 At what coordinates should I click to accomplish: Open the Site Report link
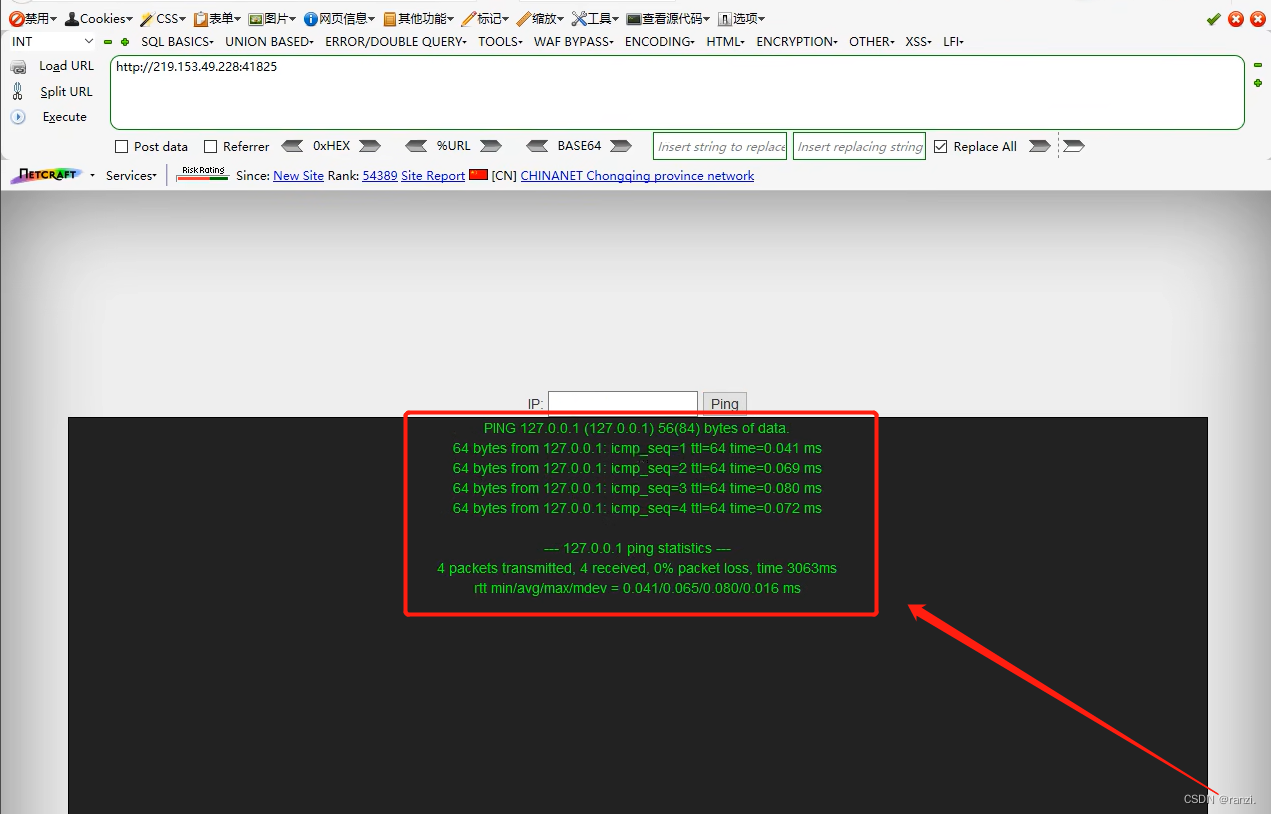coord(433,176)
